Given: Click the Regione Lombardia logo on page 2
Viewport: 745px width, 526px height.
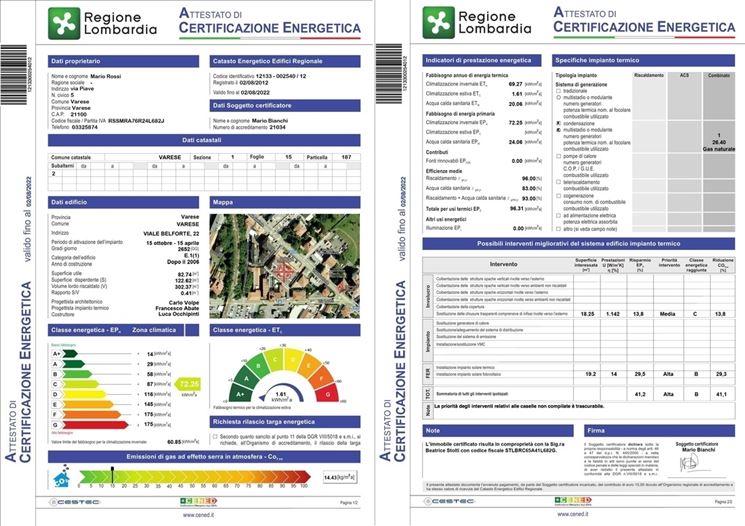Looking at the screenshot, I should click(477, 22).
